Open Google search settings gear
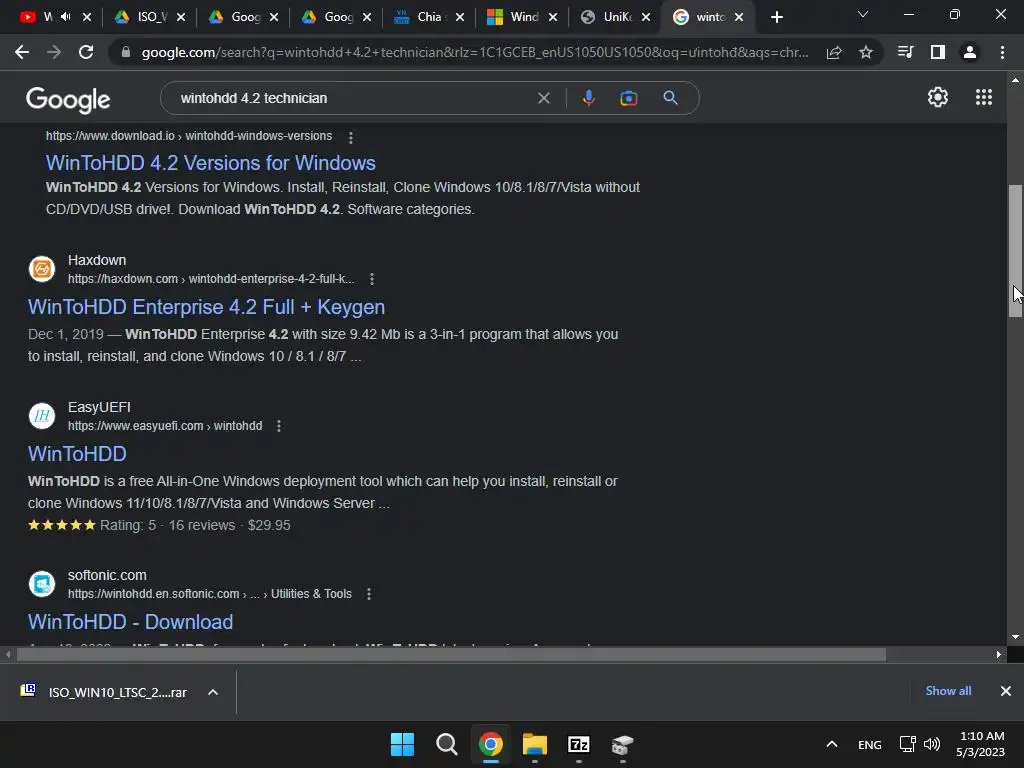 938,97
